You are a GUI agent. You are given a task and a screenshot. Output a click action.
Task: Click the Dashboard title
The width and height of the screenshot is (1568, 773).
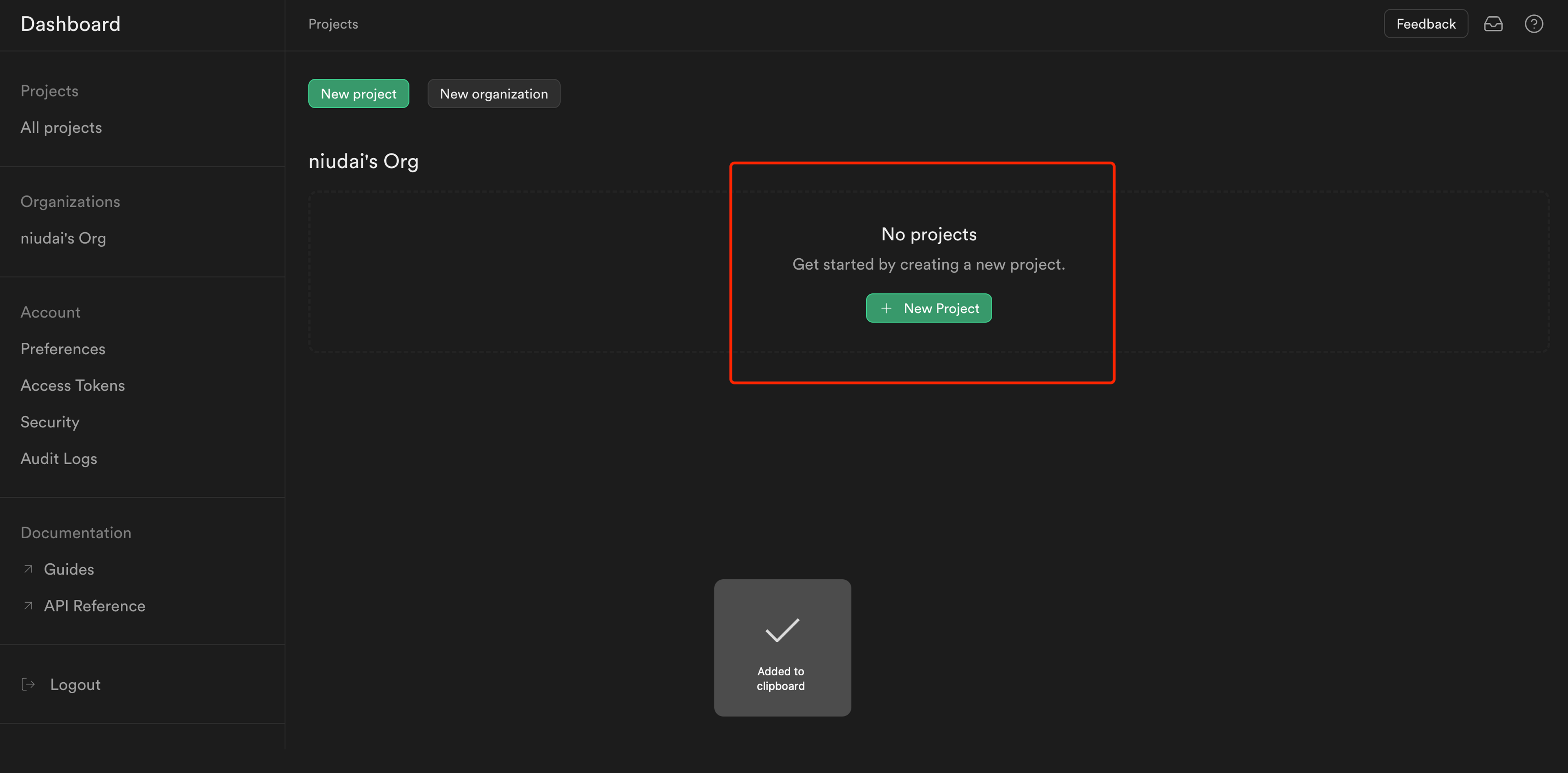(70, 24)
